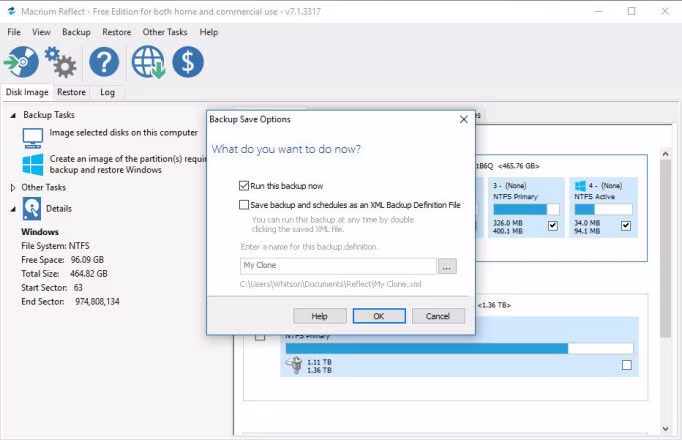The width and height of the screenshot is (682, 440).
Task: Confirm with the OK button
Action: tap(379, 316)
